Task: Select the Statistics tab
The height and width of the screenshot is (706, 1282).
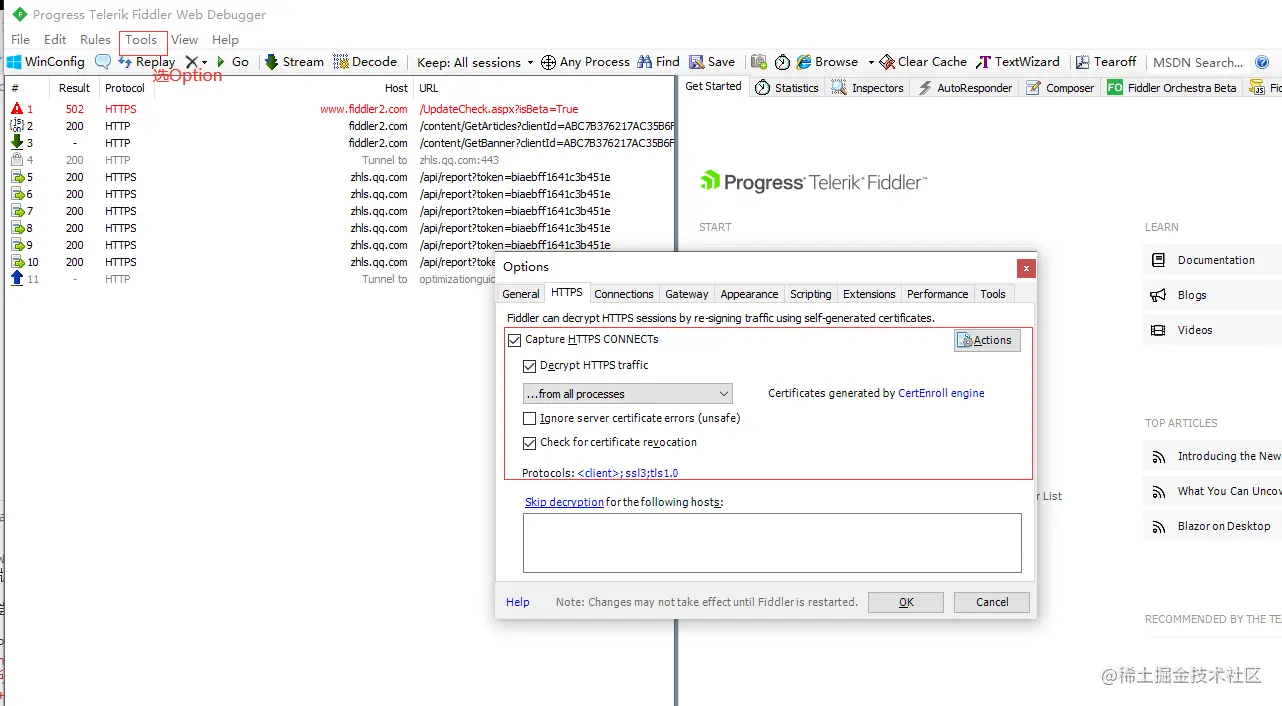Action: [x=786, y=88]
